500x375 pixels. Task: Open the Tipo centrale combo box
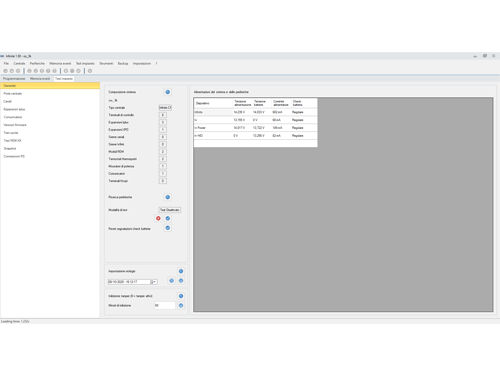coord(165,108)
